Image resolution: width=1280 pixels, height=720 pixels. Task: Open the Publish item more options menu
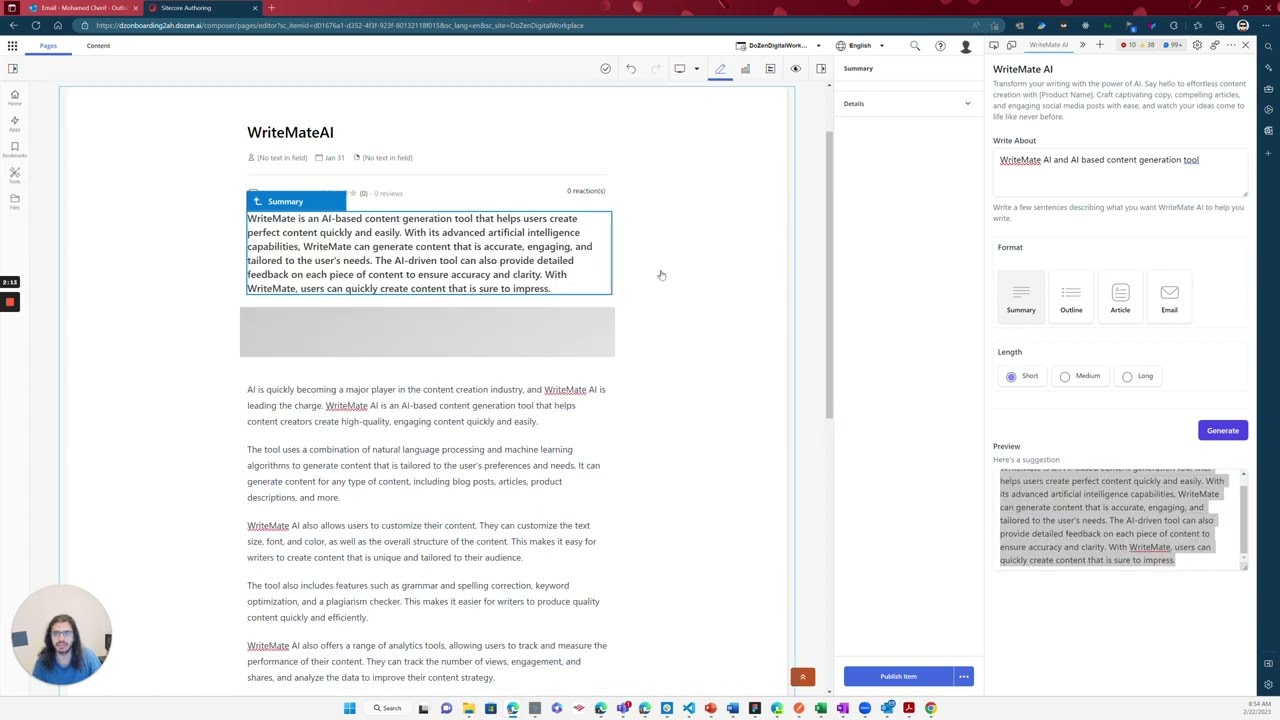[964, 677]
